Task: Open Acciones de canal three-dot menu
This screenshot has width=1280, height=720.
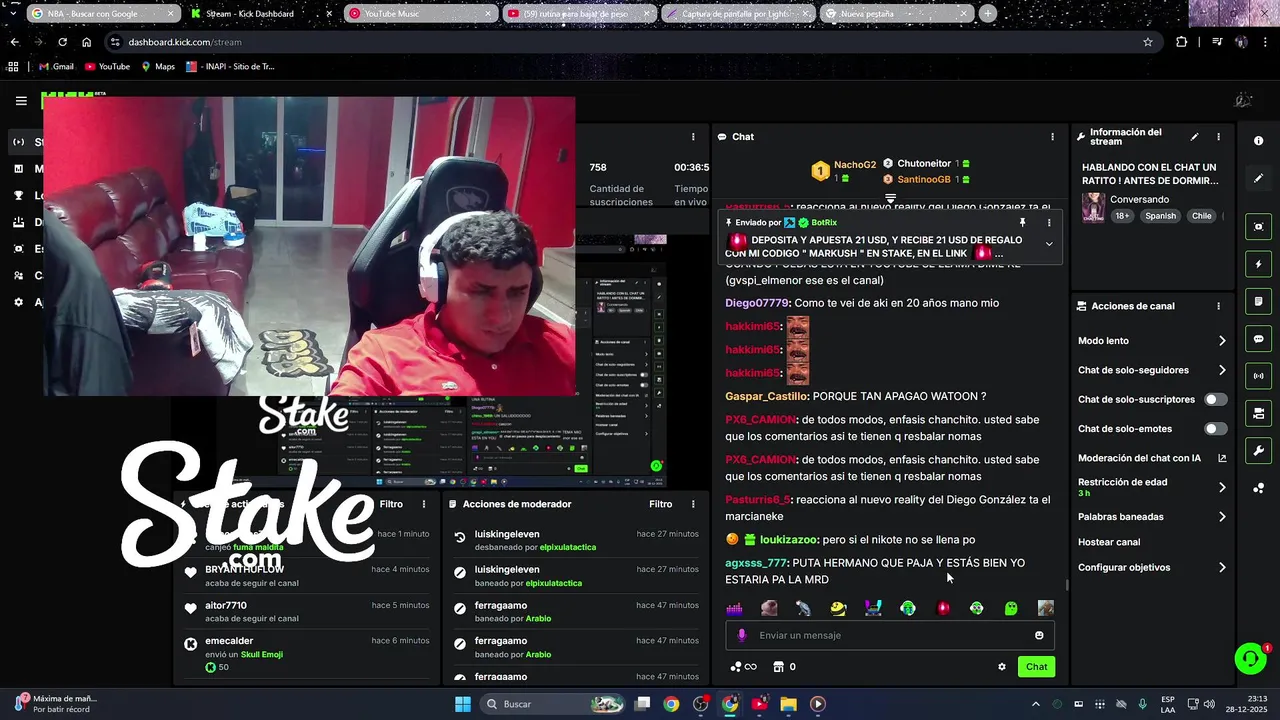Action: (x=1218, y=306)
